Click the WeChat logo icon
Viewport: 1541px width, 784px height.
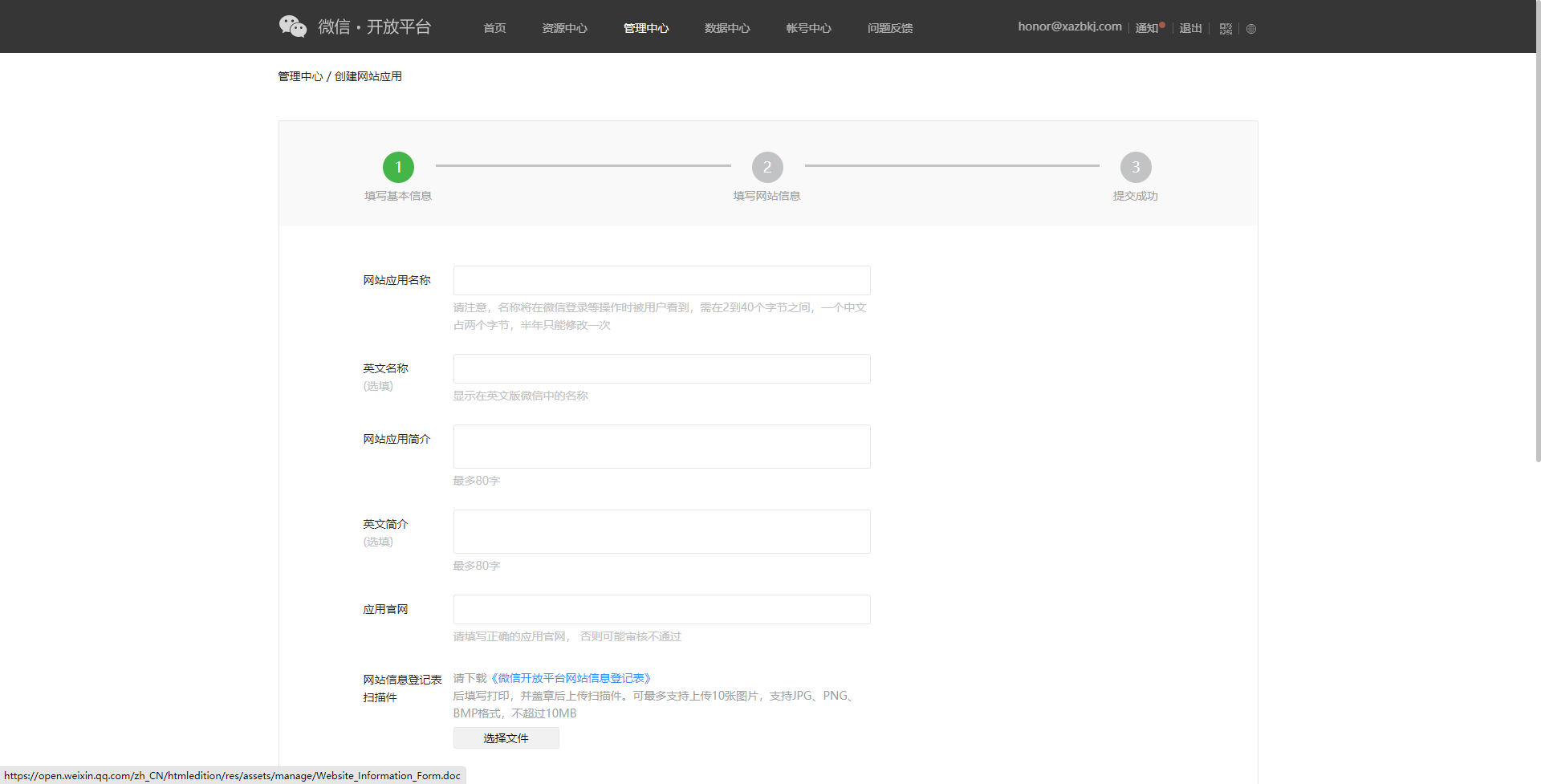pos(293,26)
